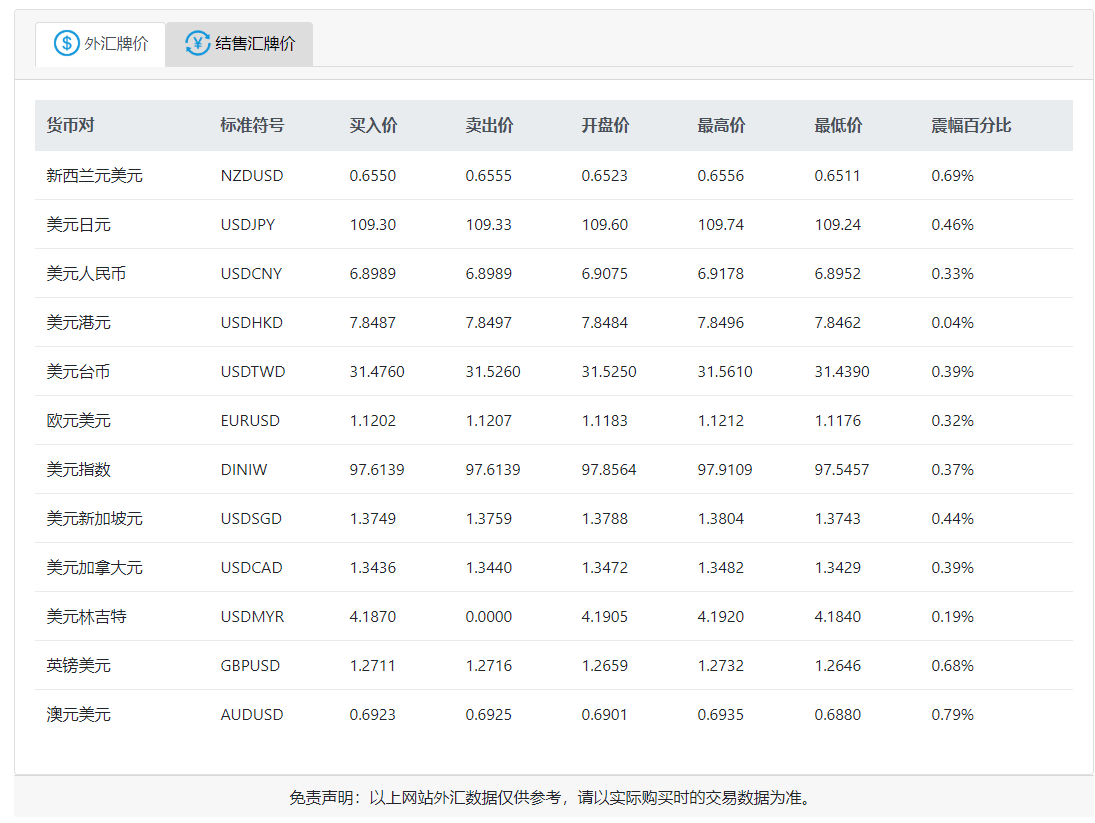
Task: Click the USDHKD sell price 7.8497
Action: click(x=489, y=322)
